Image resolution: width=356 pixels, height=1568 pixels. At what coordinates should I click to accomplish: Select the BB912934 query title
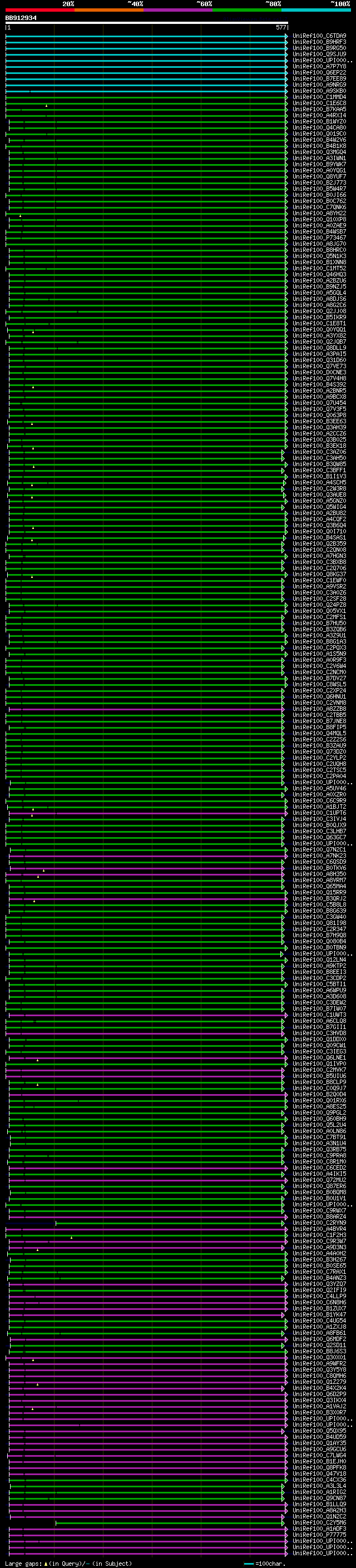[x=21, y=18]
